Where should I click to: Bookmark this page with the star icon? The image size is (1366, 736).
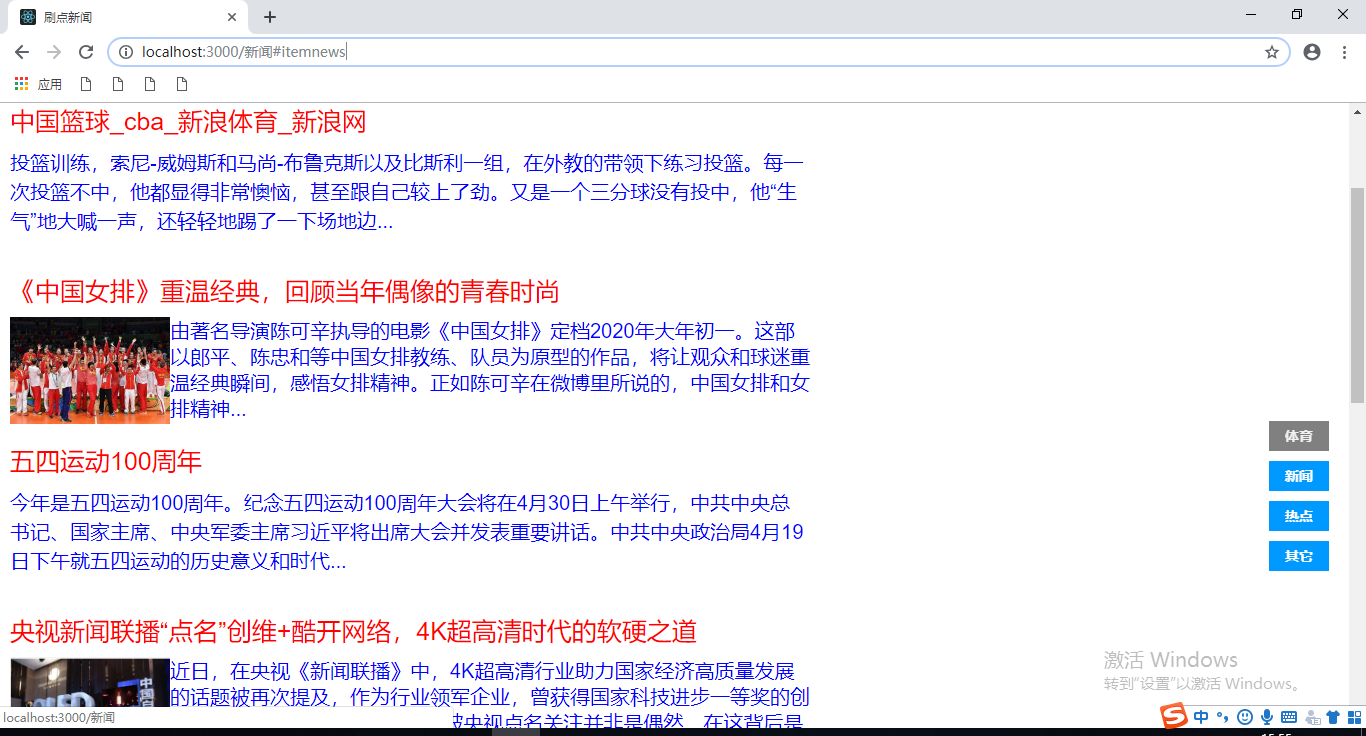(1272, 52)
